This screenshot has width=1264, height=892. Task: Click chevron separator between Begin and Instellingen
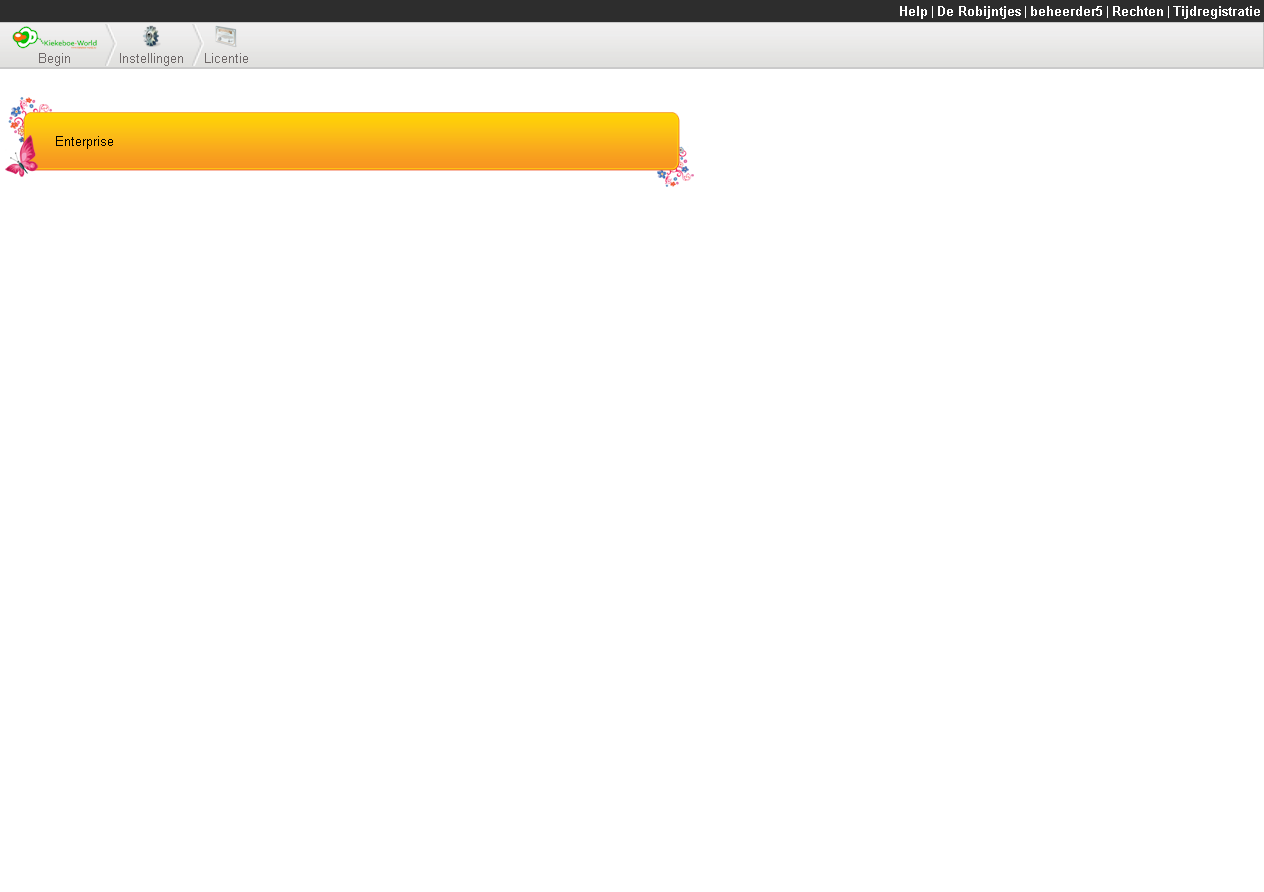110,46
